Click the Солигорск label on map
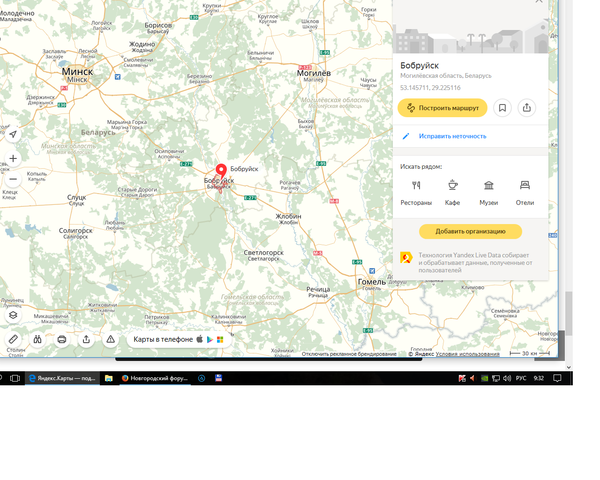Screen dimensions: 600x480 coord(76,230)
